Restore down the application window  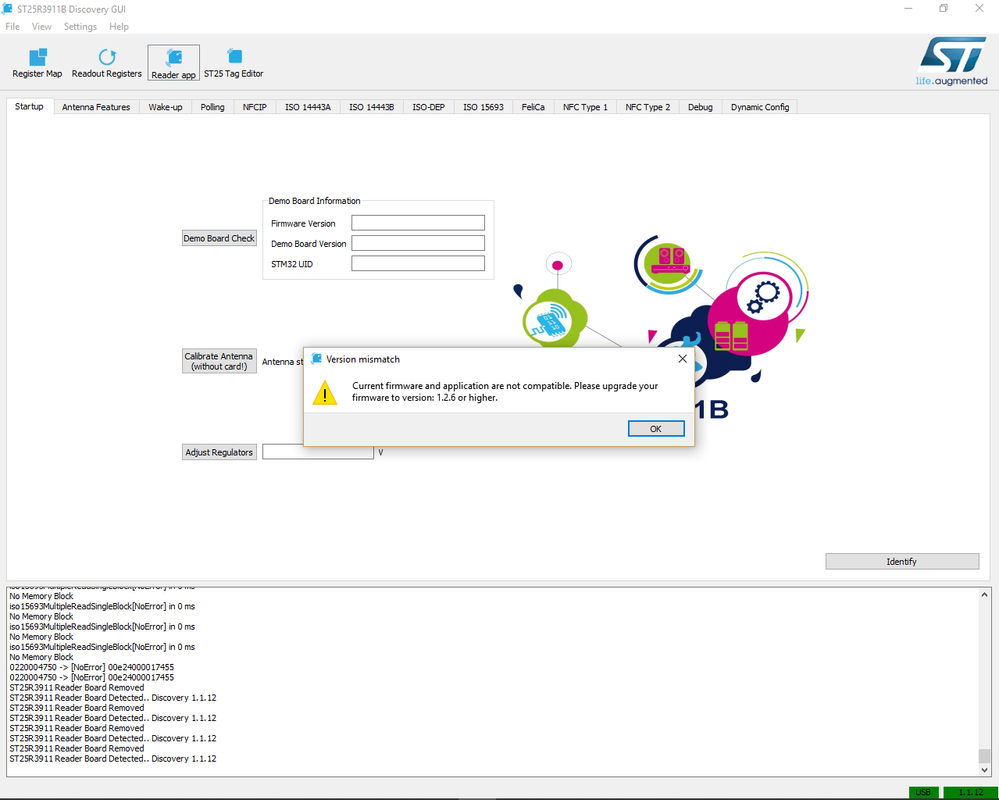(x=944, y=8)
